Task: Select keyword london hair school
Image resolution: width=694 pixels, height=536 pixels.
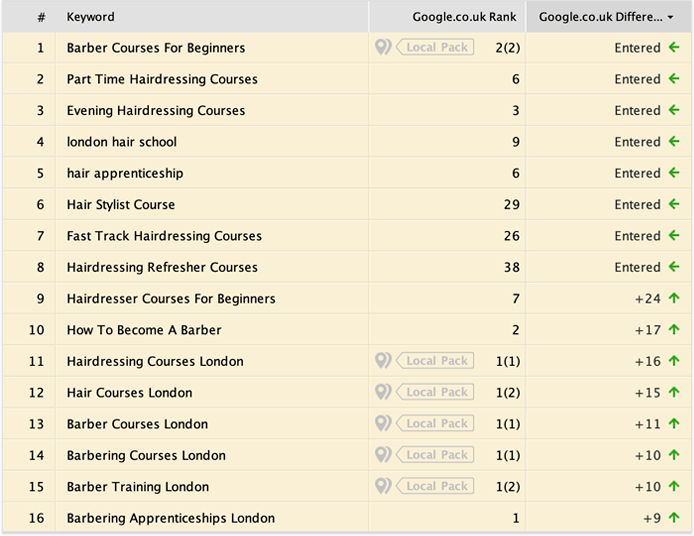Action: (x=122, y=142)
